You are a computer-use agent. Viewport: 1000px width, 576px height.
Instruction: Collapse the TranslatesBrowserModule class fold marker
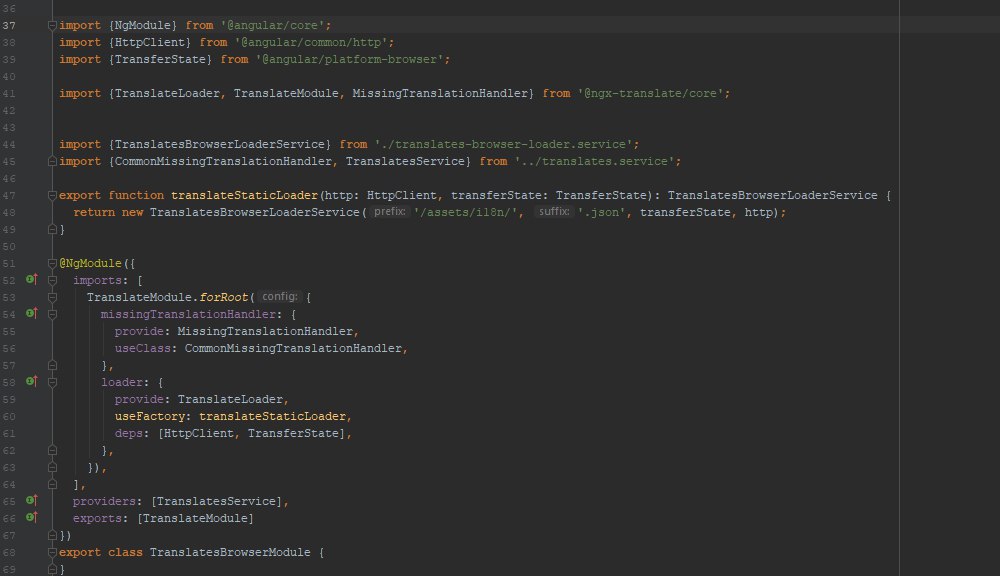[x=52, y=552]
